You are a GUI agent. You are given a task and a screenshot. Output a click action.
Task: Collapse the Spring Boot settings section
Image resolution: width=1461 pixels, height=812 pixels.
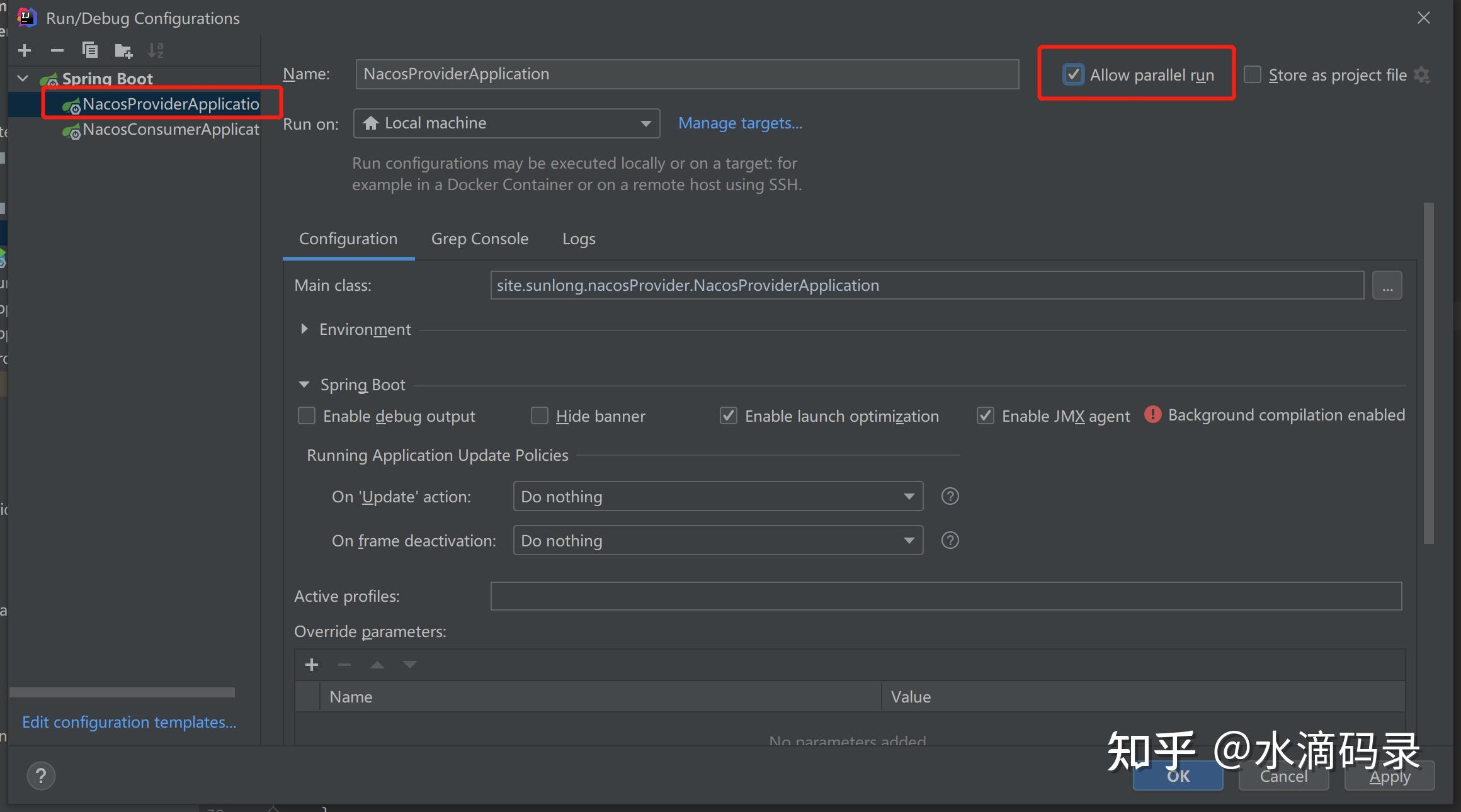tap(304, 385)
